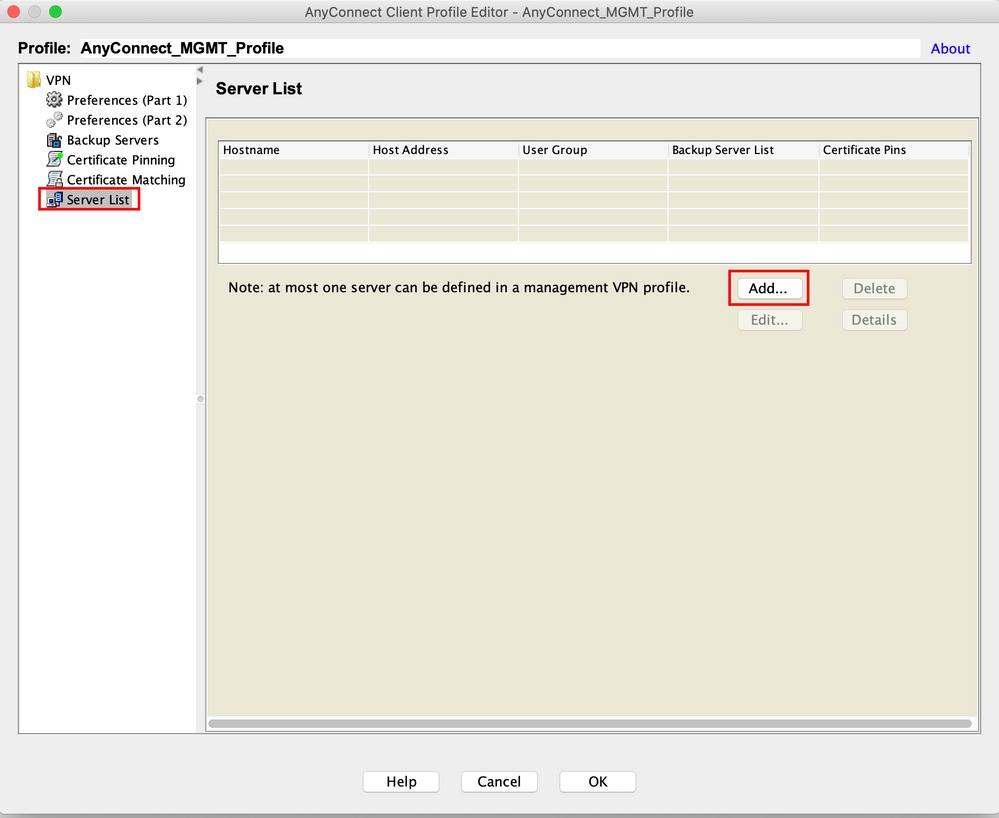Expand the left pane with the right arrow
This screenshot has height=818, width=999.
coord(200,81)
